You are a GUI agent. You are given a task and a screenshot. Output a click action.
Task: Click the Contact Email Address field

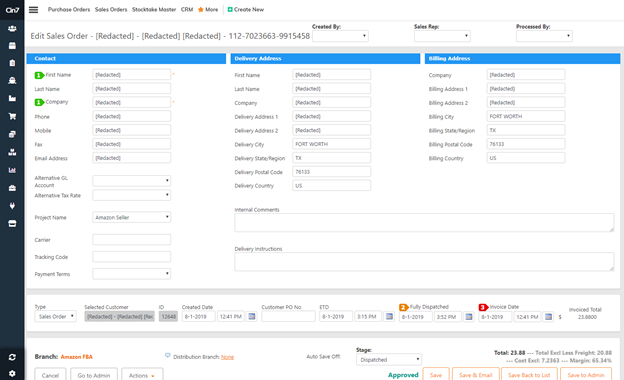point(132,158)
